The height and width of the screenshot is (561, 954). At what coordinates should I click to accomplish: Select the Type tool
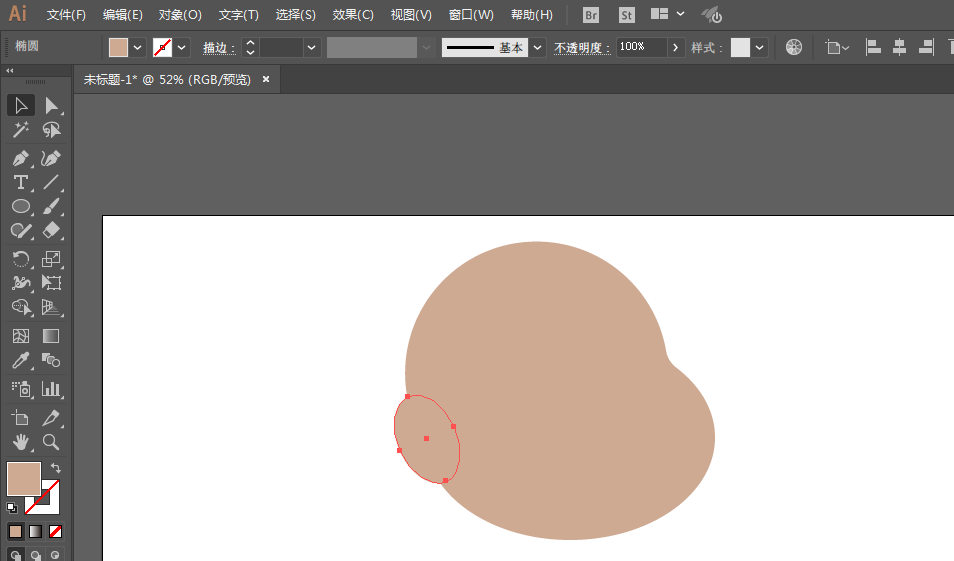tap(20, 182)
